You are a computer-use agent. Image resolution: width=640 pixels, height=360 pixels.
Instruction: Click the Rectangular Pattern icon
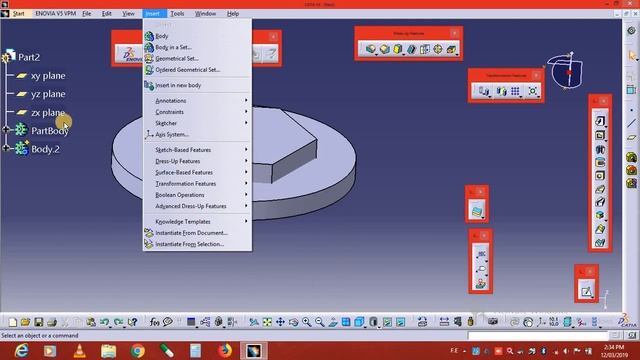[x=515, y=91]
